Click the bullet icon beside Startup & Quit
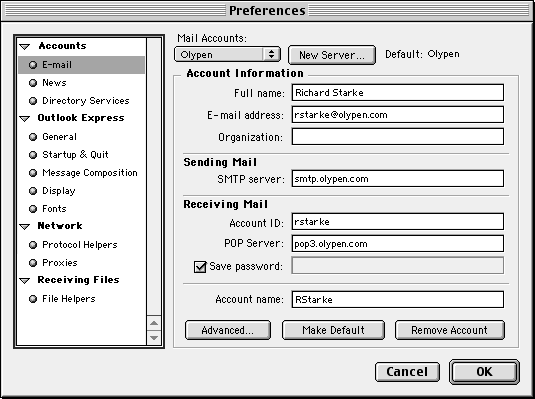Screen dimensions: 535x399 [33, 155]
